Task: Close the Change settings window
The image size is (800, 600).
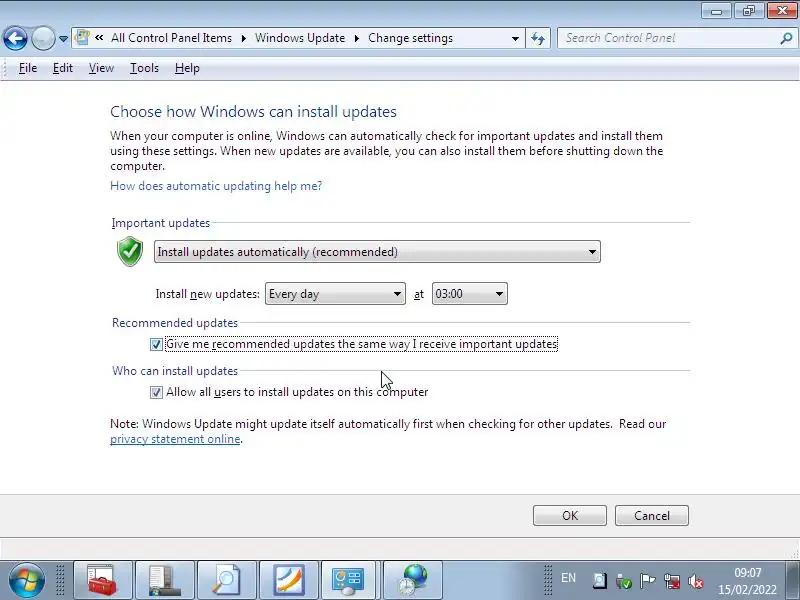Action: [782, 11]
